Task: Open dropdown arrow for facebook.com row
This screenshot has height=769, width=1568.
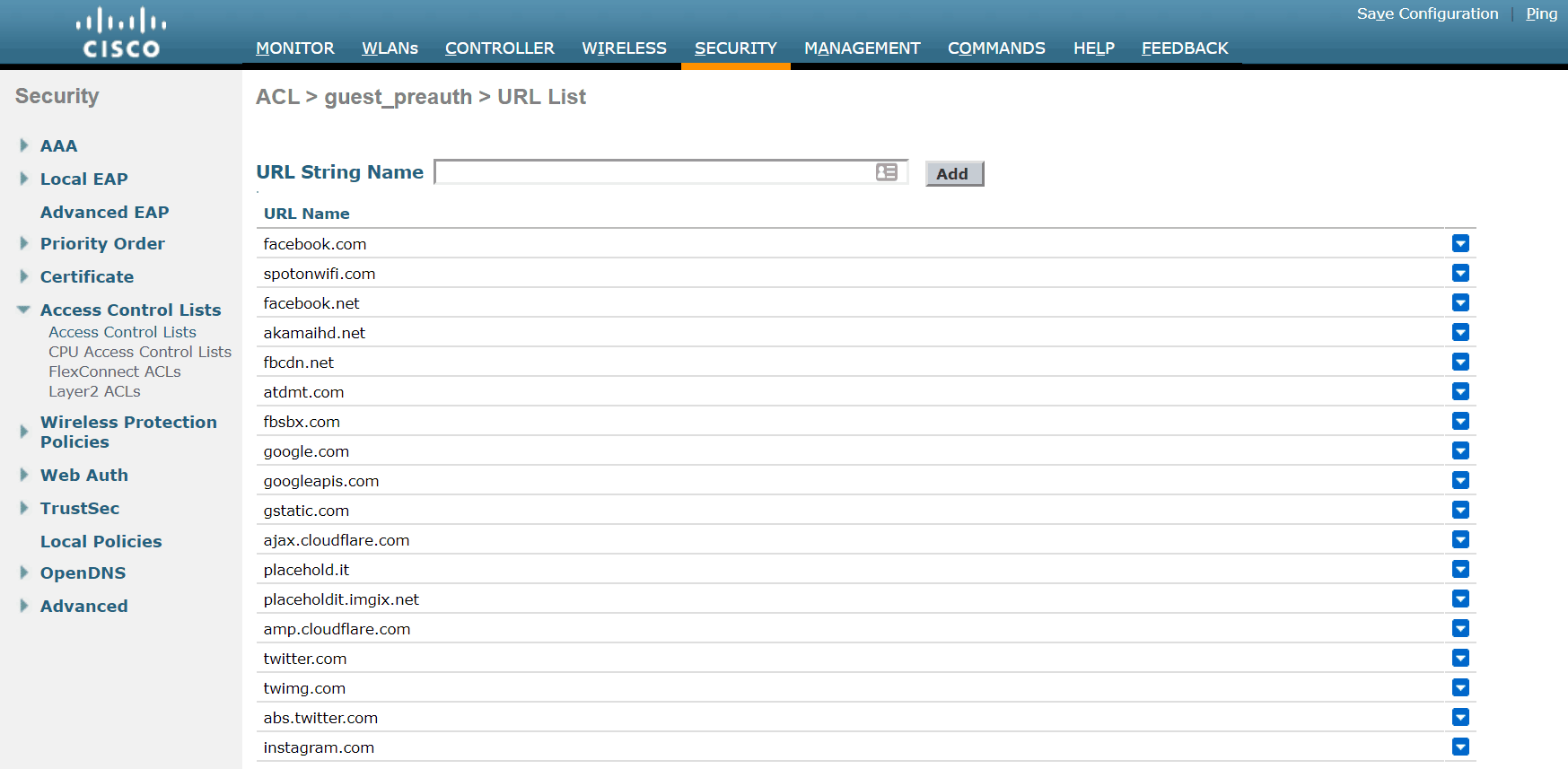Action: point(1460,243)
